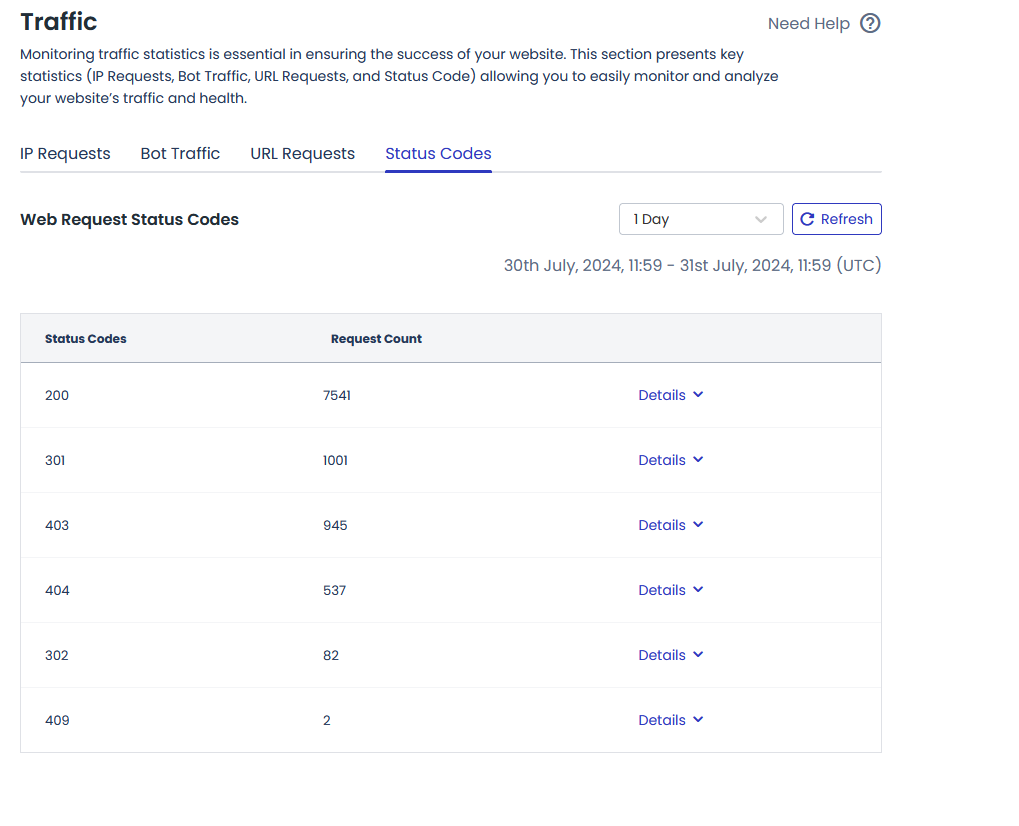This screenshot has width=1019, height=826.
Task: Click the date range text with UTC
Action: click(x=693, y=265)
